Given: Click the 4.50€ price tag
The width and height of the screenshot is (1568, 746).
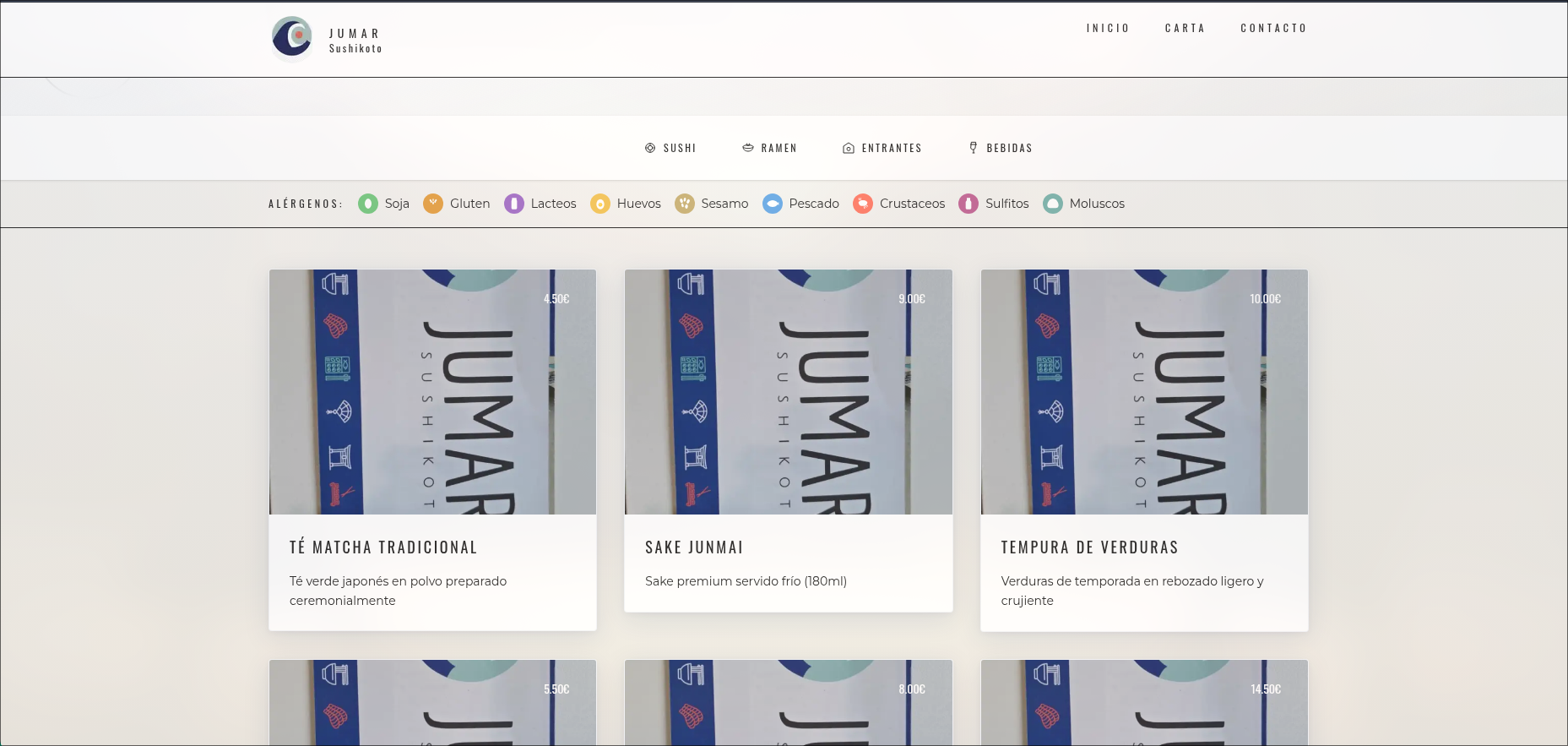Looking at the screenshot, I should tap(556, 299).
